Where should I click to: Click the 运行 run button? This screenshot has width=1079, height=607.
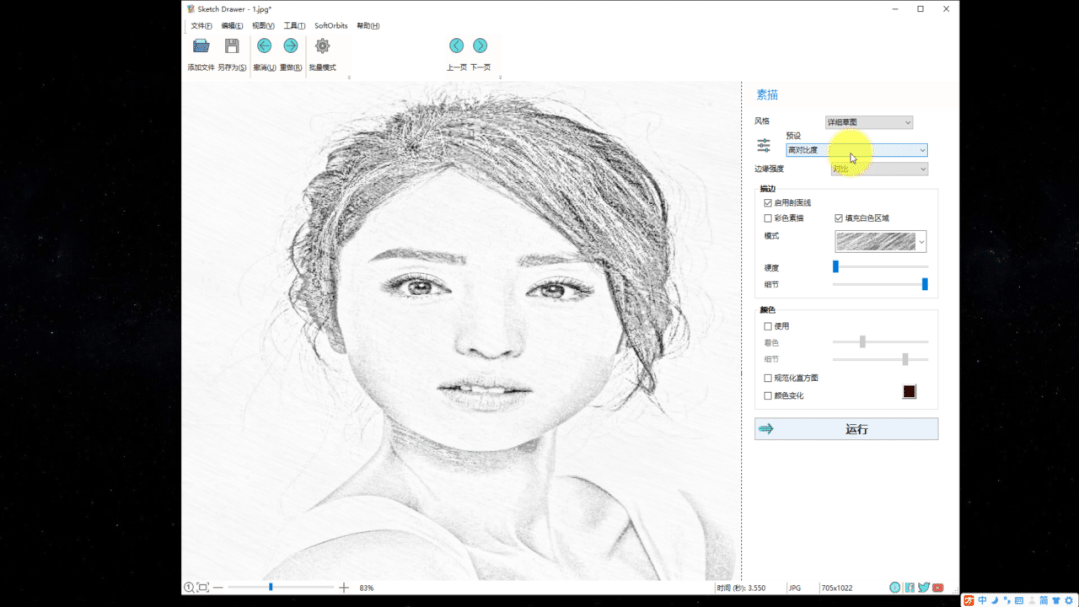coord(846,429)
